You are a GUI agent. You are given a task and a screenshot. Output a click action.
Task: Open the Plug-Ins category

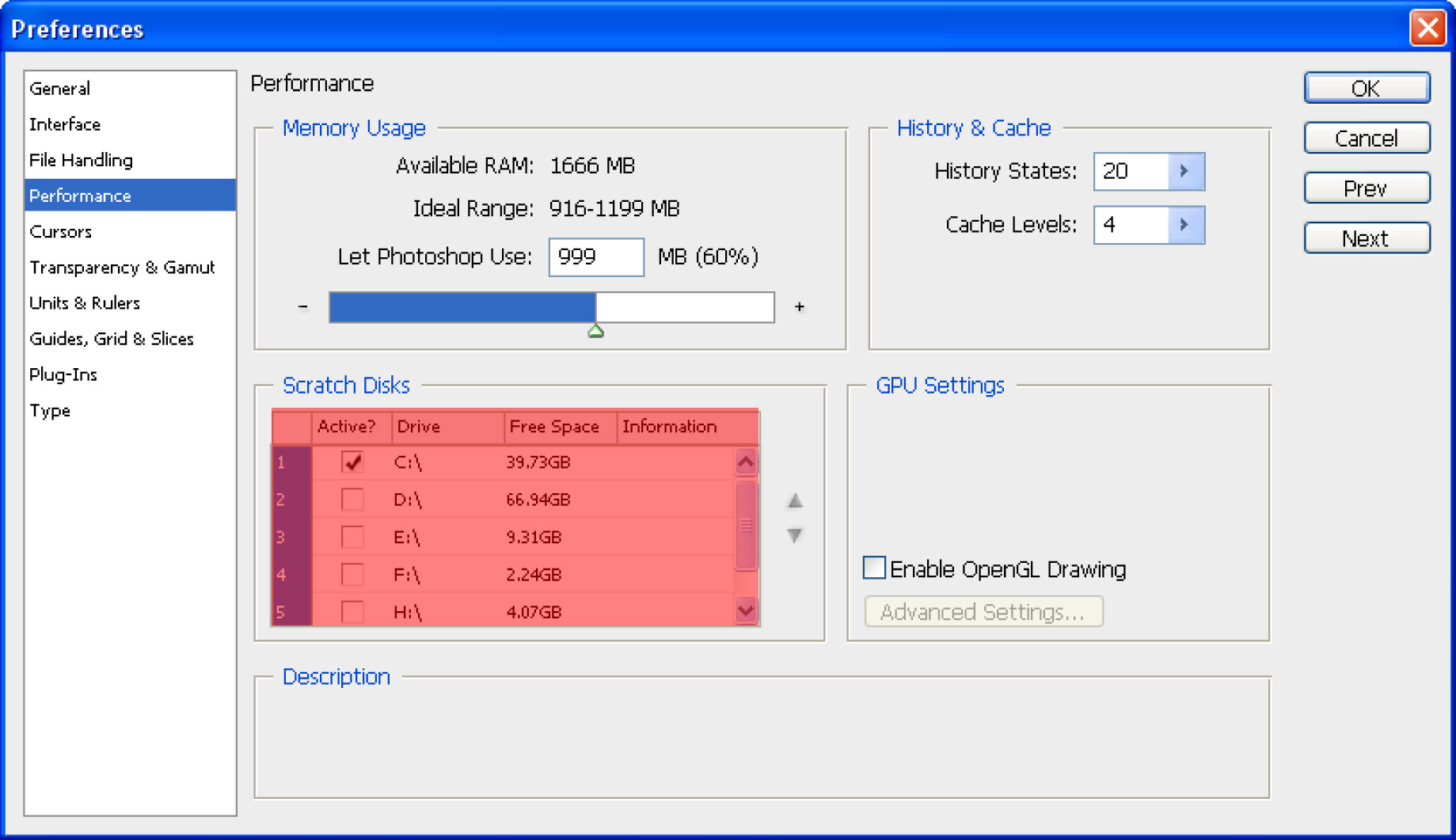130,374
